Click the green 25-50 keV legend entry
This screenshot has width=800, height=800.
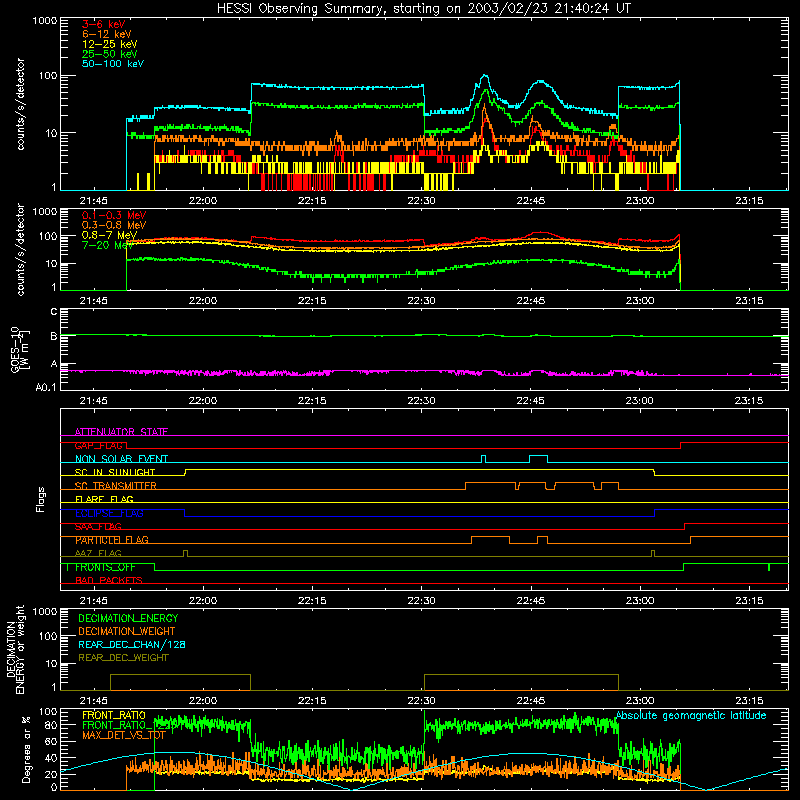pos(110,54)
